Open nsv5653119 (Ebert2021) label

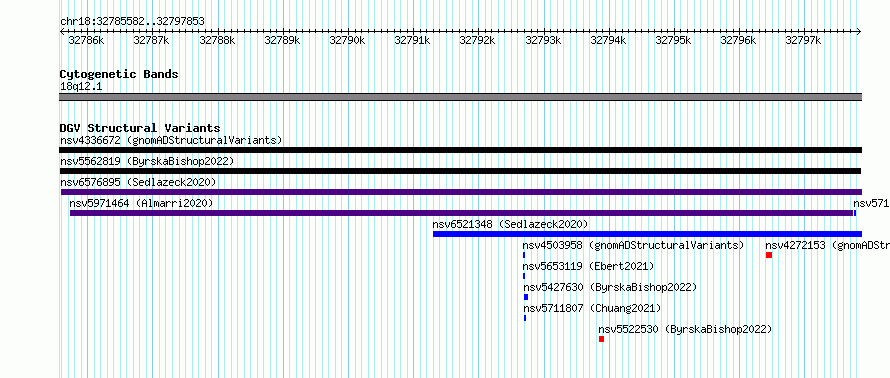coord(589,266)
